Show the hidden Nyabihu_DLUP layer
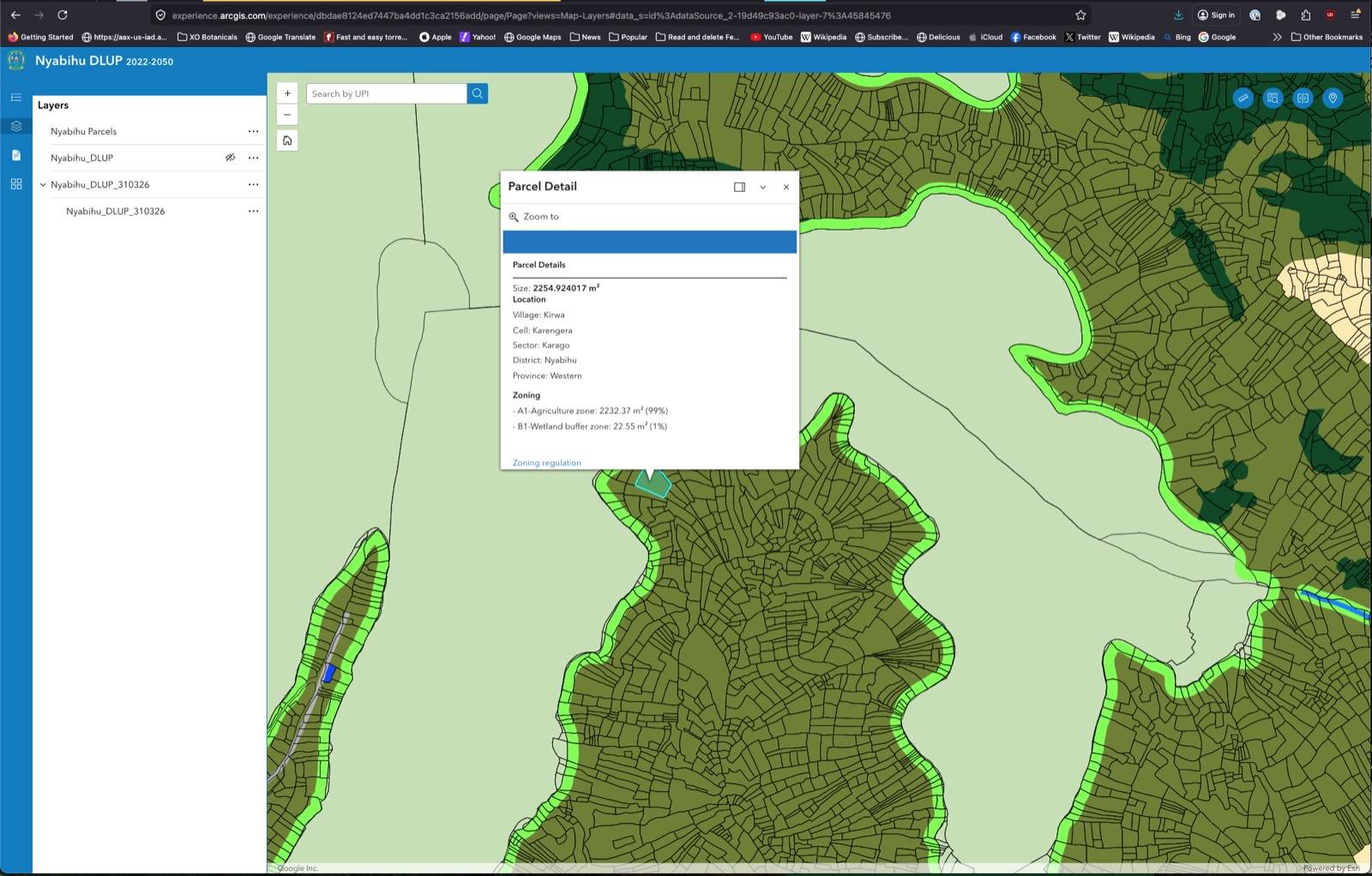Screen dimensions: 1372x876 point(230,158)
